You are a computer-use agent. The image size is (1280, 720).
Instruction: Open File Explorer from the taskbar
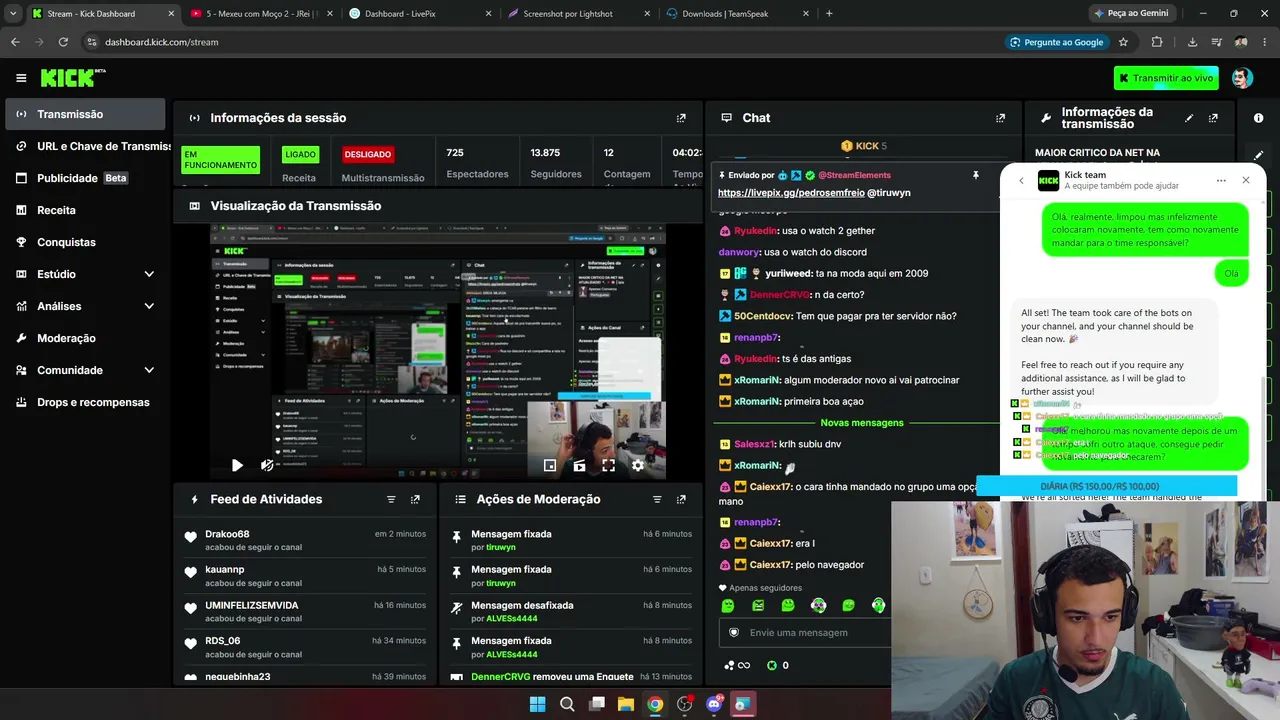pyautogui.click(x=625, y=704)
